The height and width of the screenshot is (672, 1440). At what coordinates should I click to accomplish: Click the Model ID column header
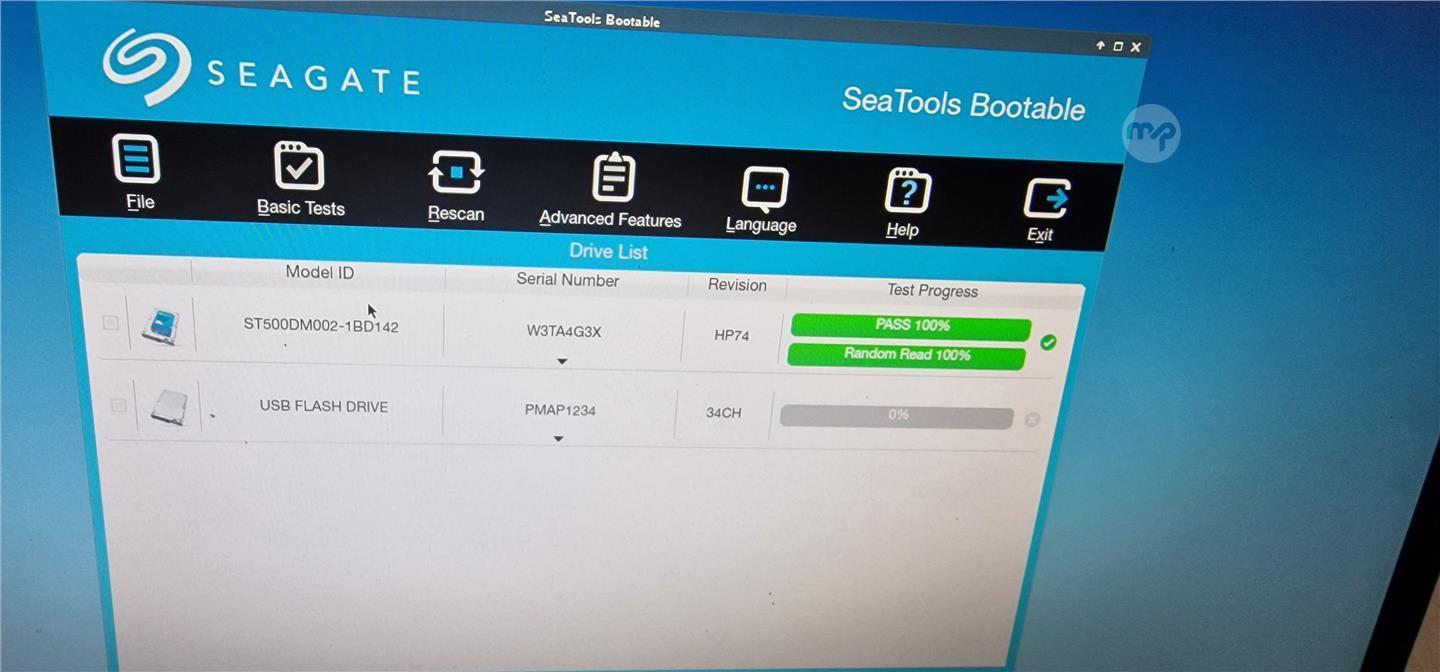pyautogui.click(x=319, y=272)
